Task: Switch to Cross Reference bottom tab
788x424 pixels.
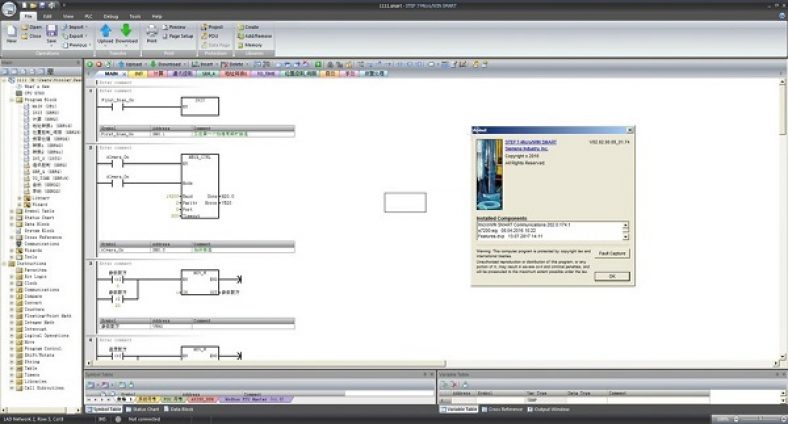Action: tap(503, 409)
